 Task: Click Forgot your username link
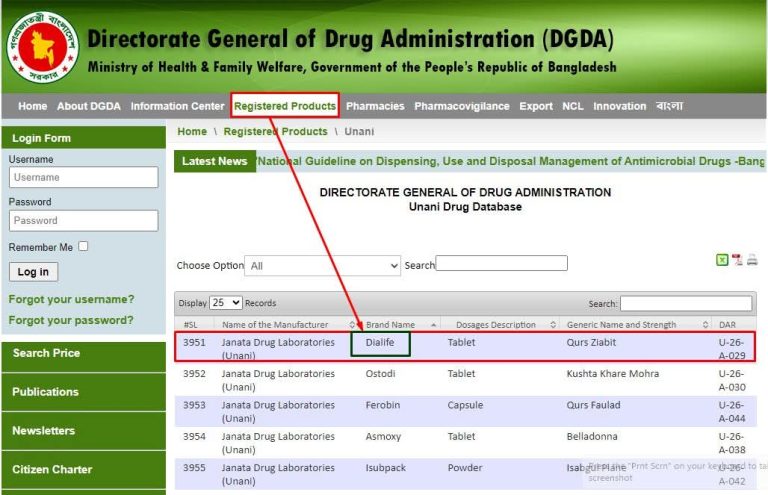pyautogui.click(x=71, y=299)
